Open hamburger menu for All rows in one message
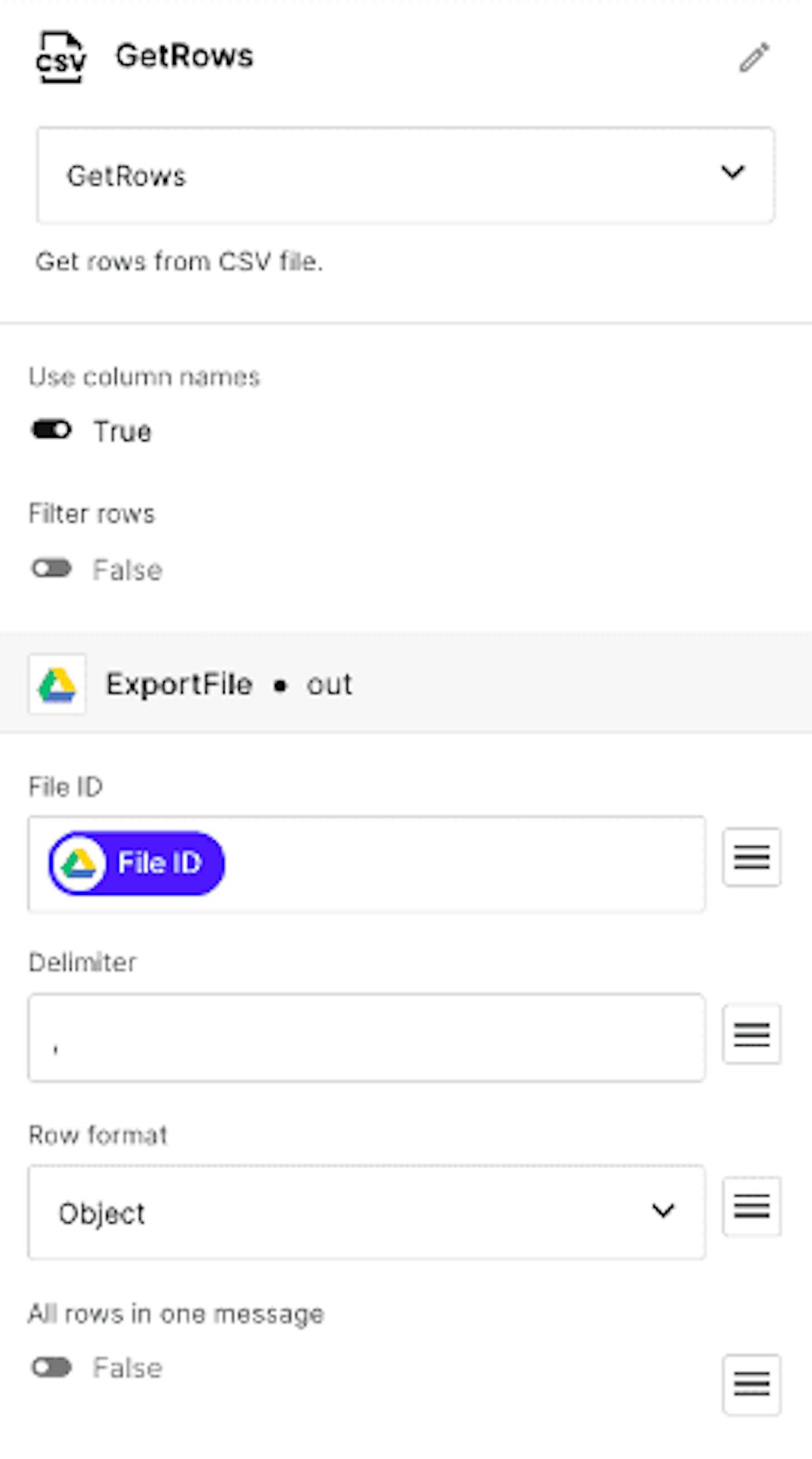 point(752,1384)
